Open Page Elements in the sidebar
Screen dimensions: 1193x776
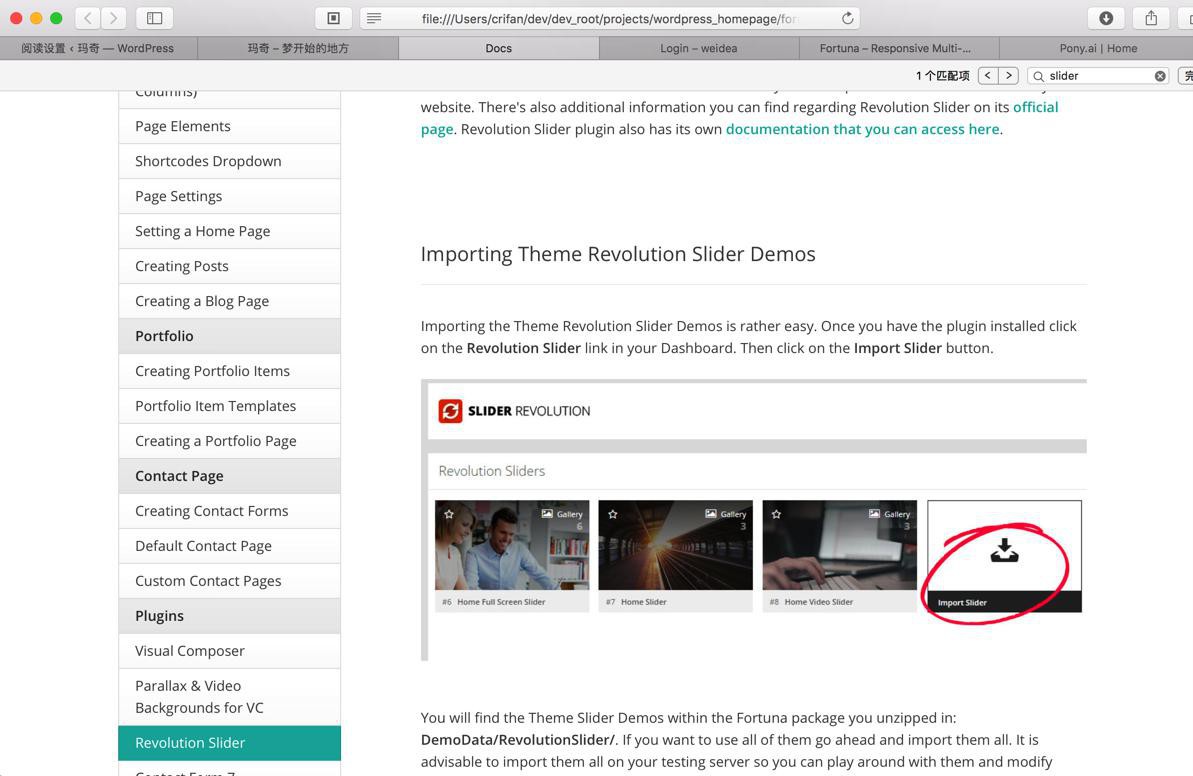230,126
